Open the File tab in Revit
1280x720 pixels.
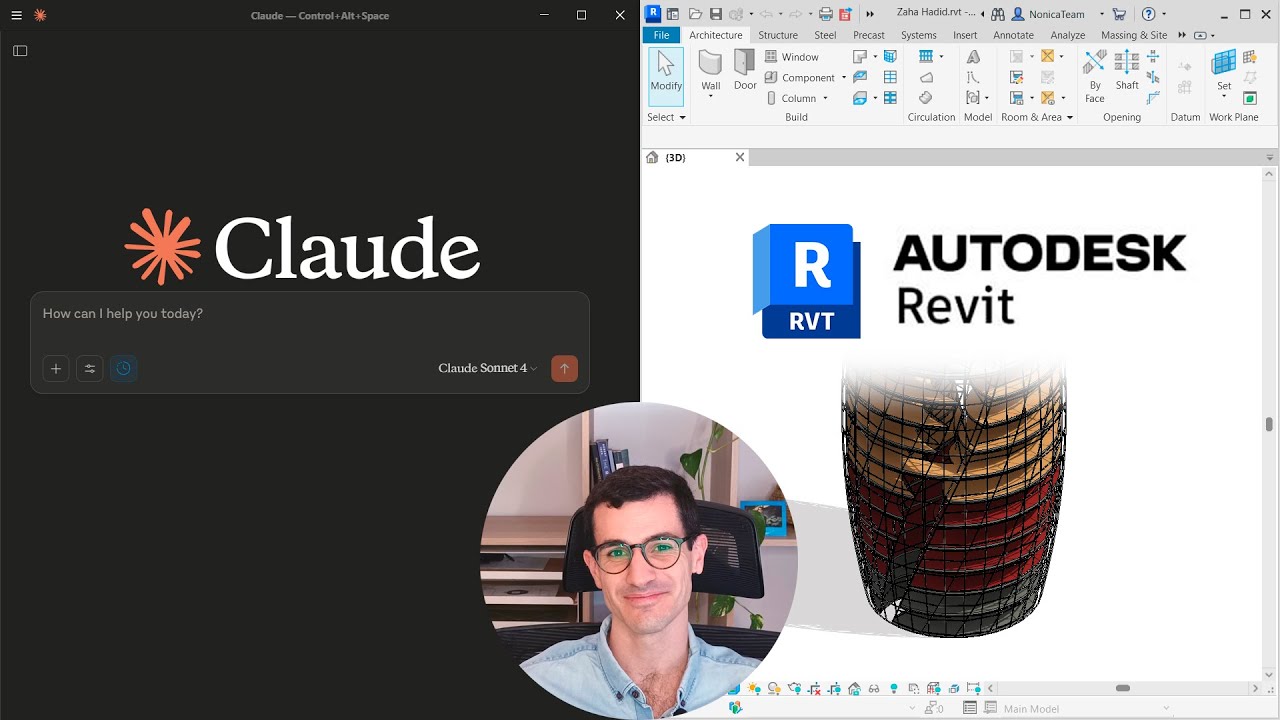tap(661, 35)
